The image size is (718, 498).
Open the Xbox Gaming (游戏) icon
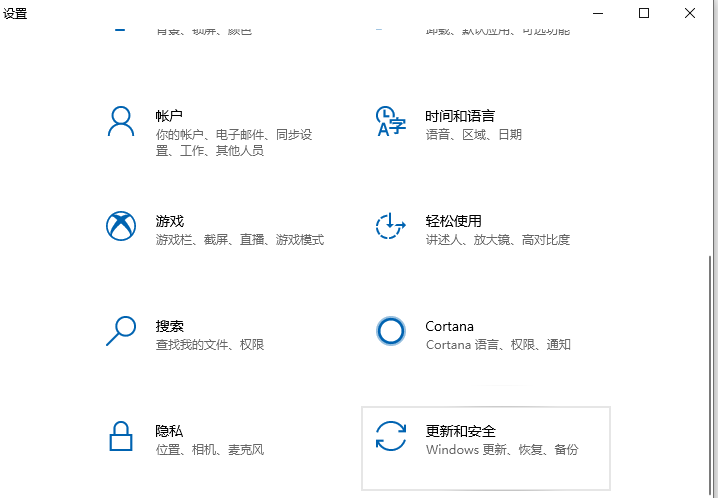pyautogui.click(x=121, y=226)
